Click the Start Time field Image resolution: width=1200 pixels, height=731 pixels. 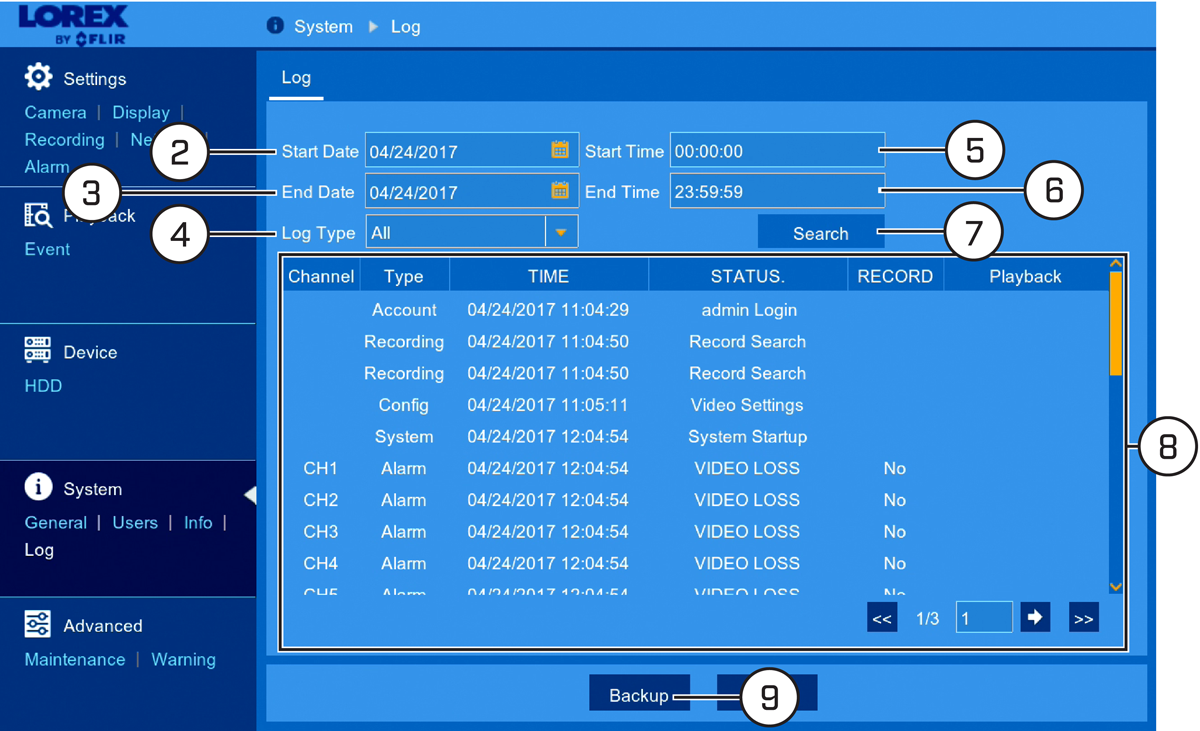pos(777,150)
